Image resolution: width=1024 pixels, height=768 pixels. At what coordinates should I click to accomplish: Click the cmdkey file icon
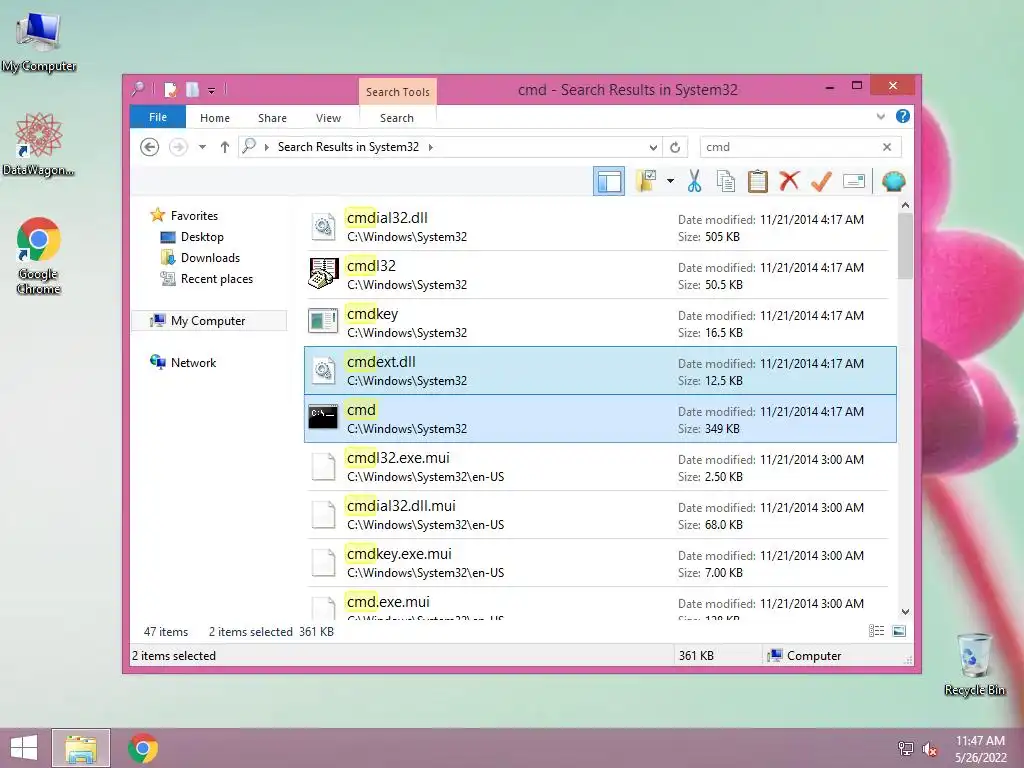click(323, 321)
